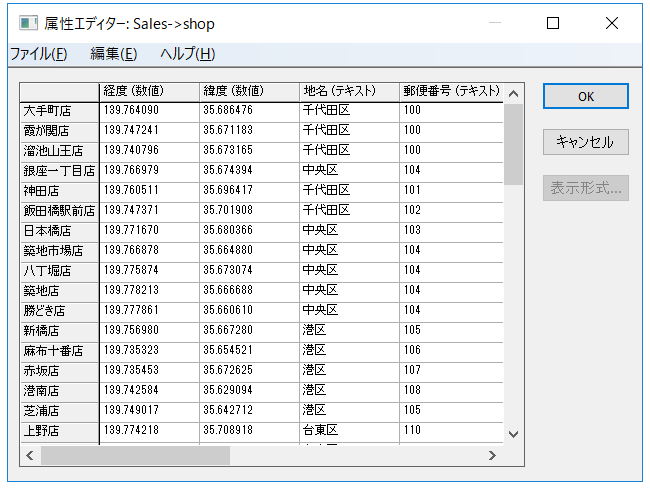
Task: Maximize the attribute editor window
Action: click(553, 23)
